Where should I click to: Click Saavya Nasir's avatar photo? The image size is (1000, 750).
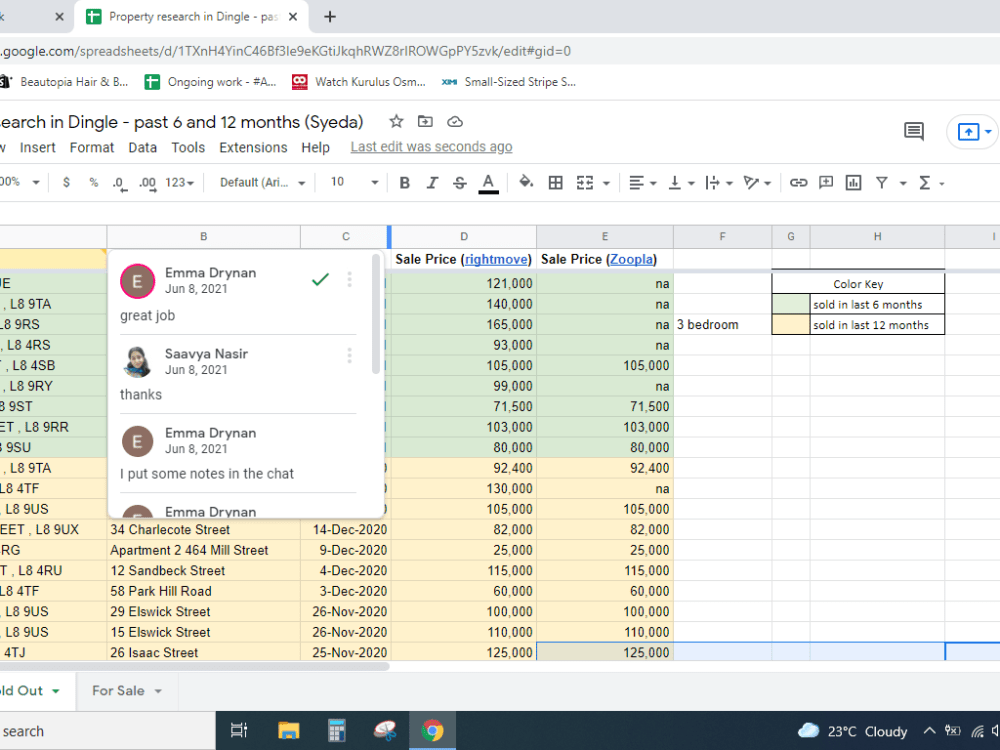click(137, 362)
